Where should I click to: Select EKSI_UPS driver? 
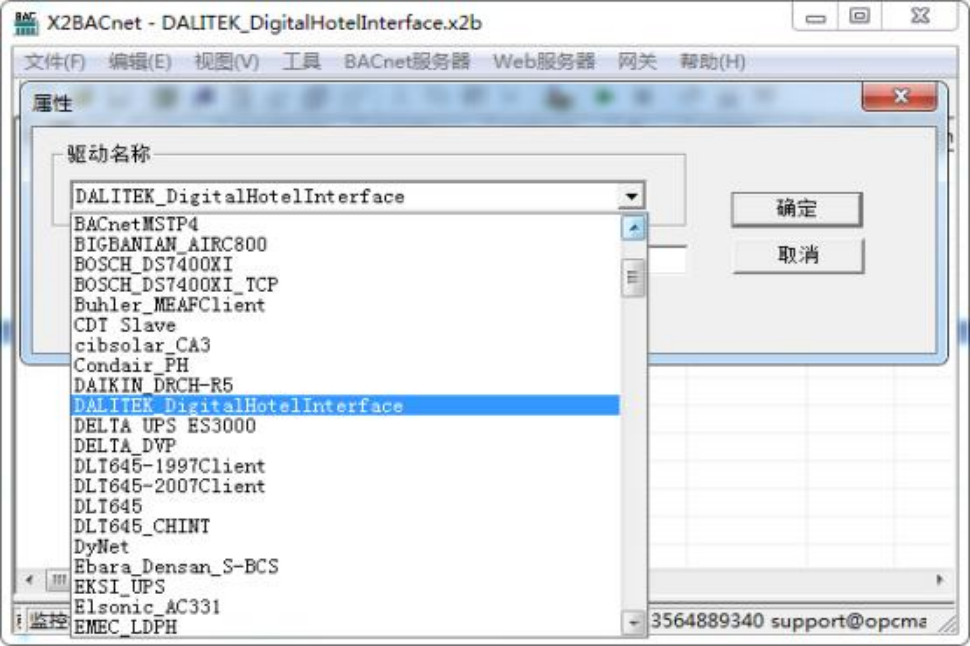click(x=345, y=587)
